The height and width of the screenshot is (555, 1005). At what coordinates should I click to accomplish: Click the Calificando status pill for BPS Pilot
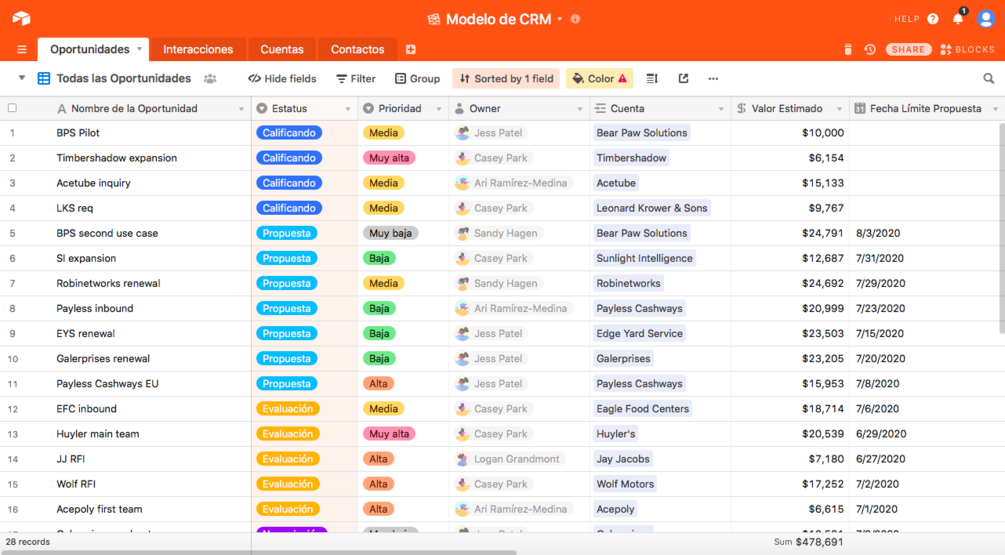(x=288, y=133)
